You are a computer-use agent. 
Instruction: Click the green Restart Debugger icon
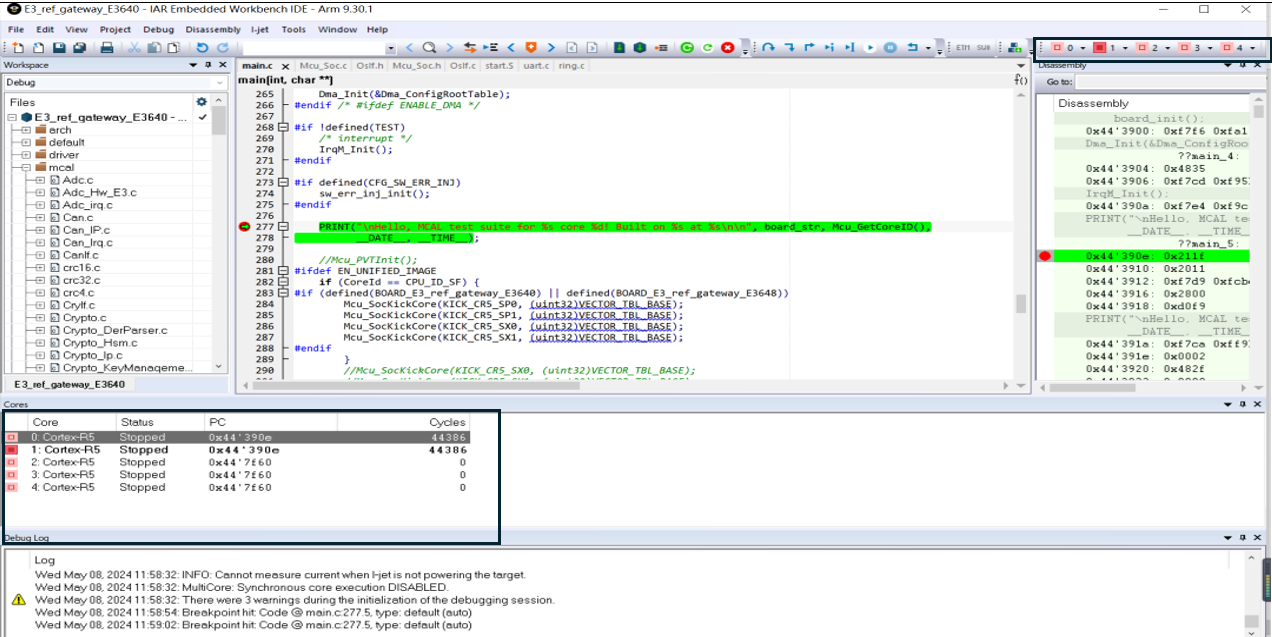(687, 48)
